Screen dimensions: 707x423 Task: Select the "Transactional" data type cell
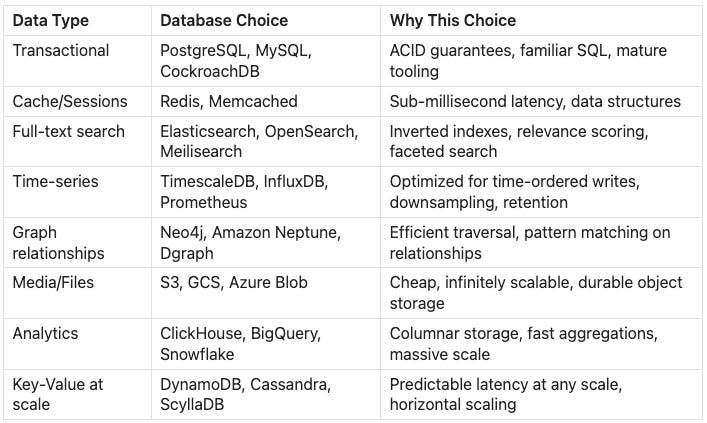click(x=58, y=50)
